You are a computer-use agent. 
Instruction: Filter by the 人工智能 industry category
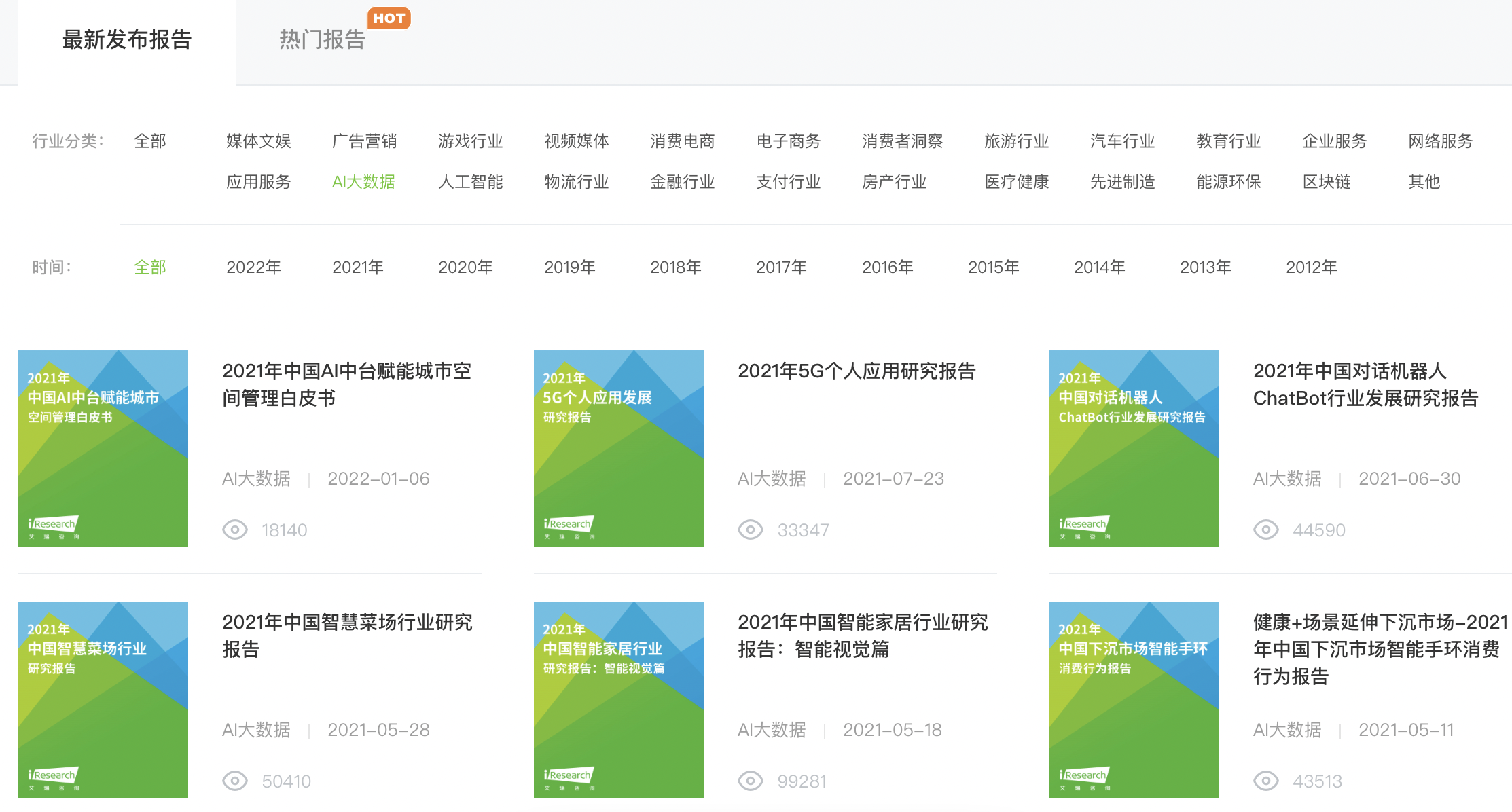470,182
